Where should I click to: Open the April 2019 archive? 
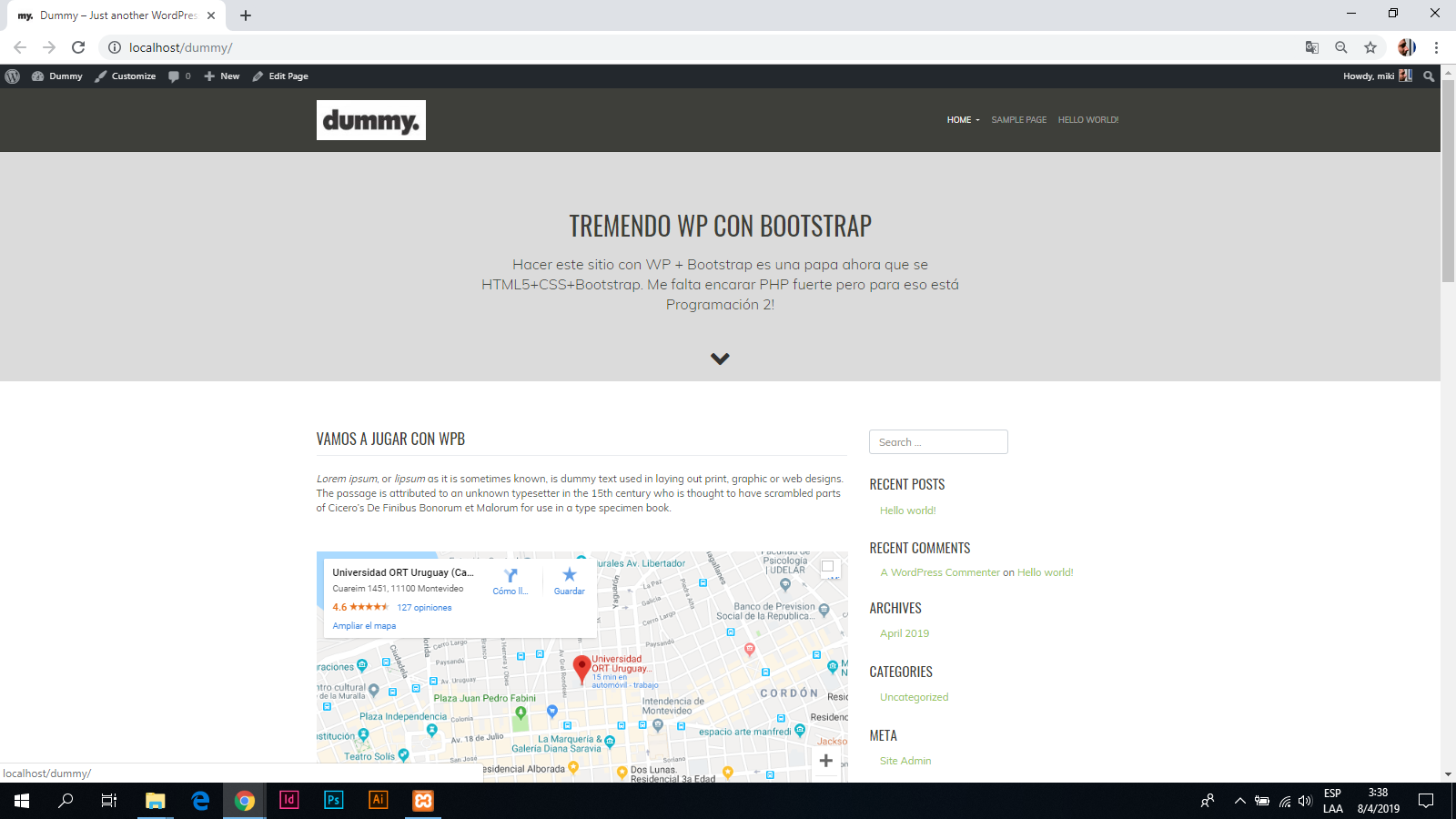coord(905,633)
